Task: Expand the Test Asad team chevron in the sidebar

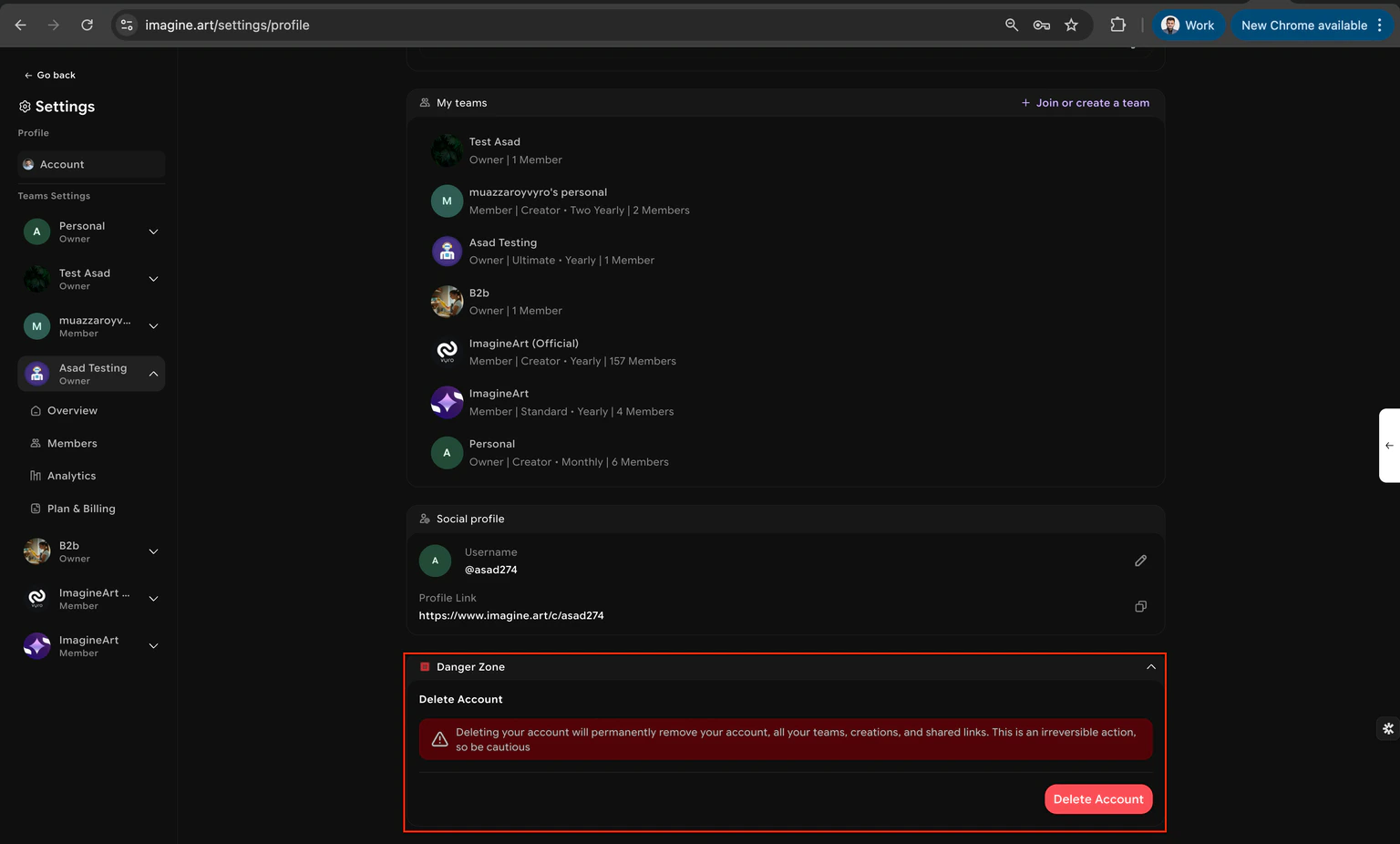Action: [x=153, y=279]
